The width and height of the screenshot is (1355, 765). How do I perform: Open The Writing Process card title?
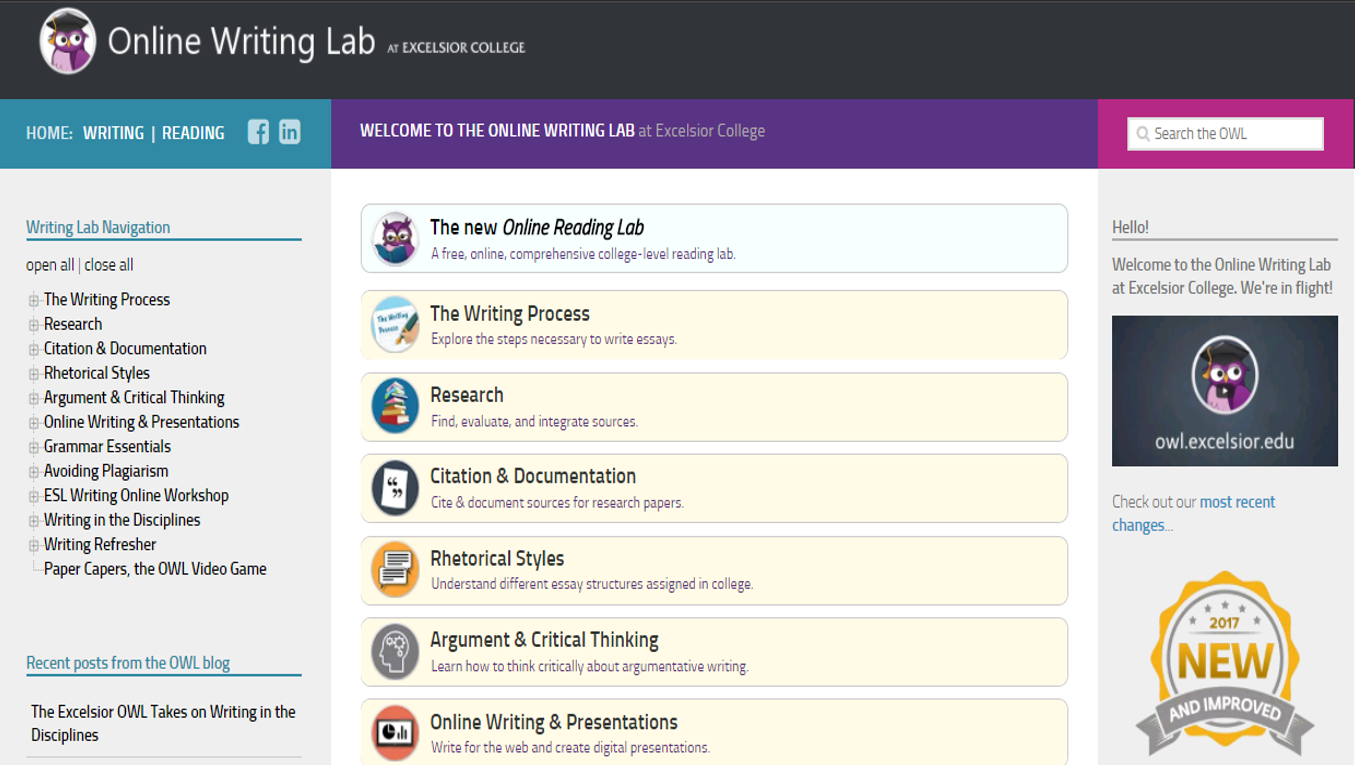point(510,314)
